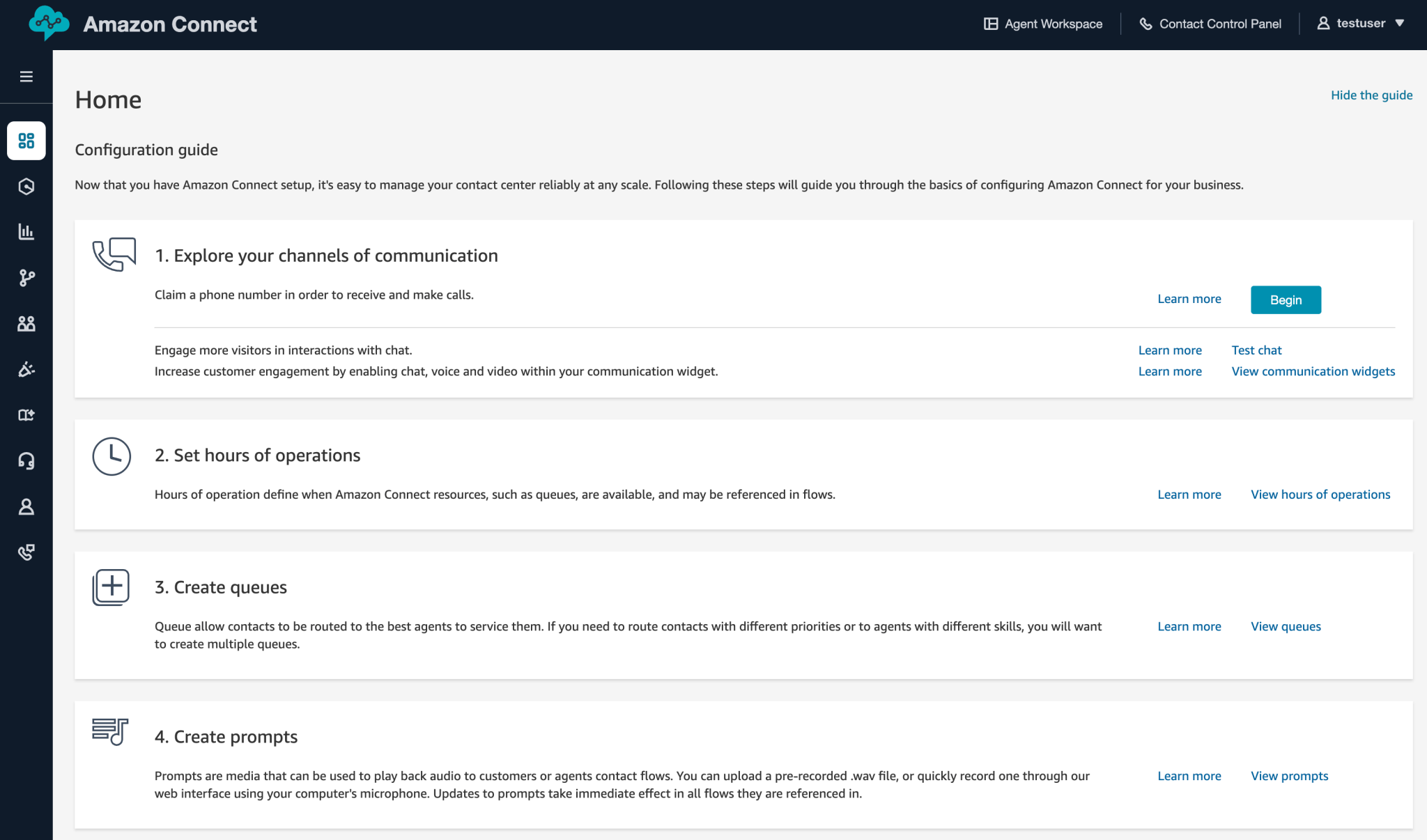View hours of operations
The width and height of the screenshot is (1427, 840).
(1320, 494)
